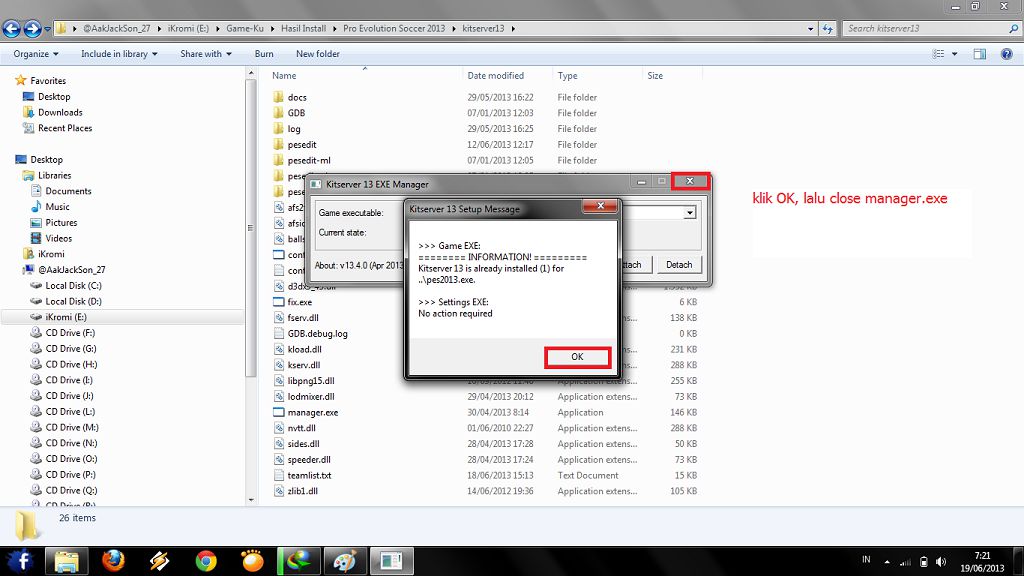Open Favorites in navigation pane
Image resolution: width=1024 pixels, height=576 pixels.
(48, 80)
